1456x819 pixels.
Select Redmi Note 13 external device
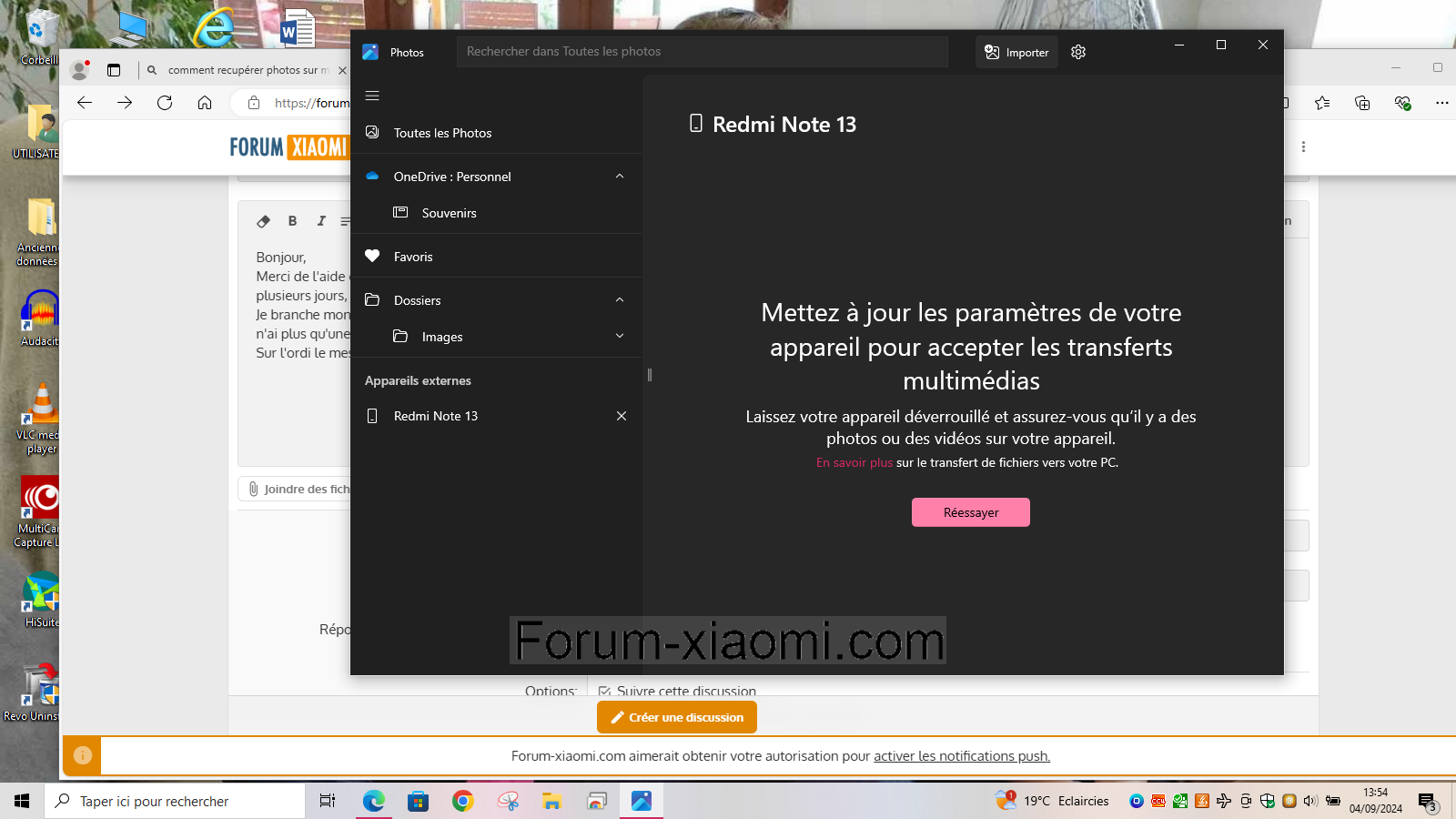click(x=482, y=416)
